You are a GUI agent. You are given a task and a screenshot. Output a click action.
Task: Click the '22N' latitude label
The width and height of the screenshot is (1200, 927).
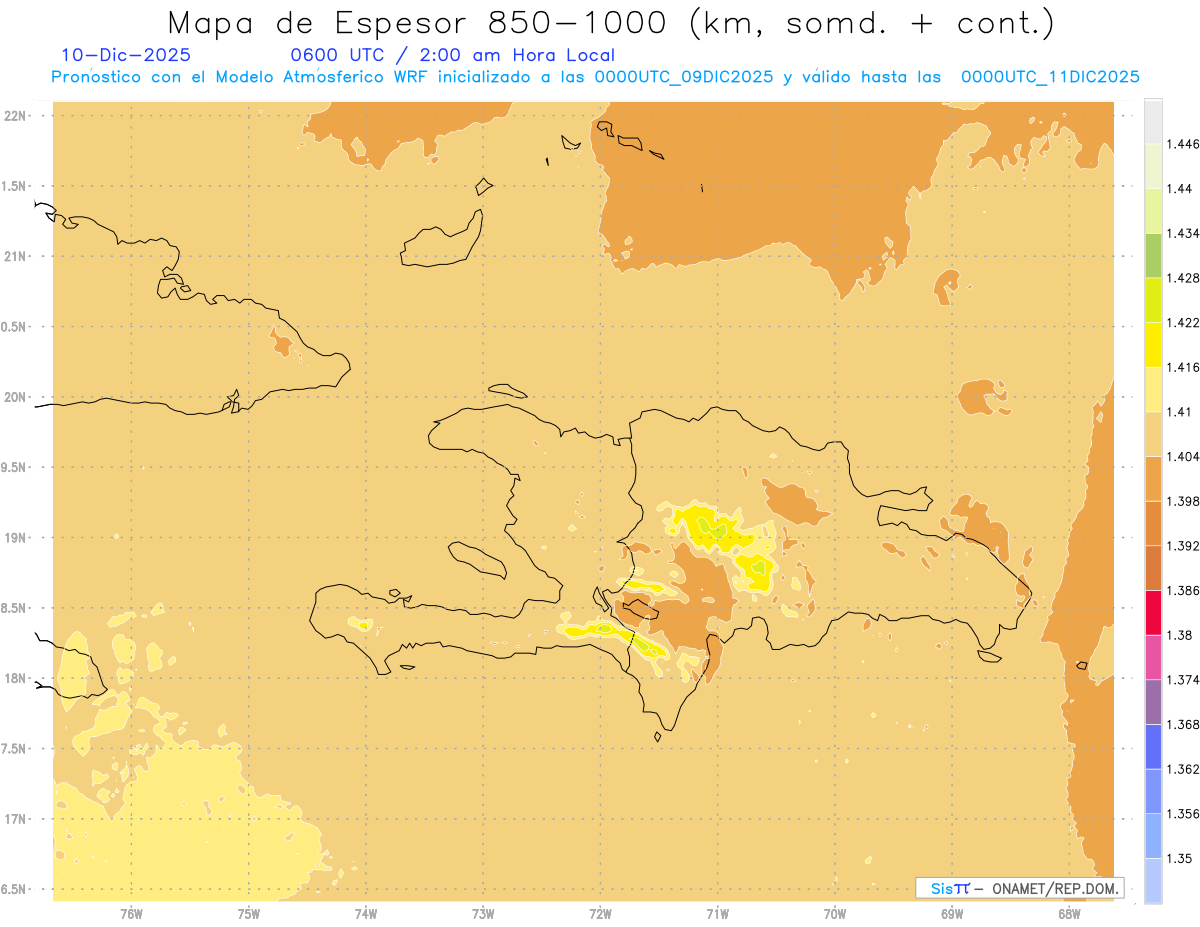[x=15, y=115]
